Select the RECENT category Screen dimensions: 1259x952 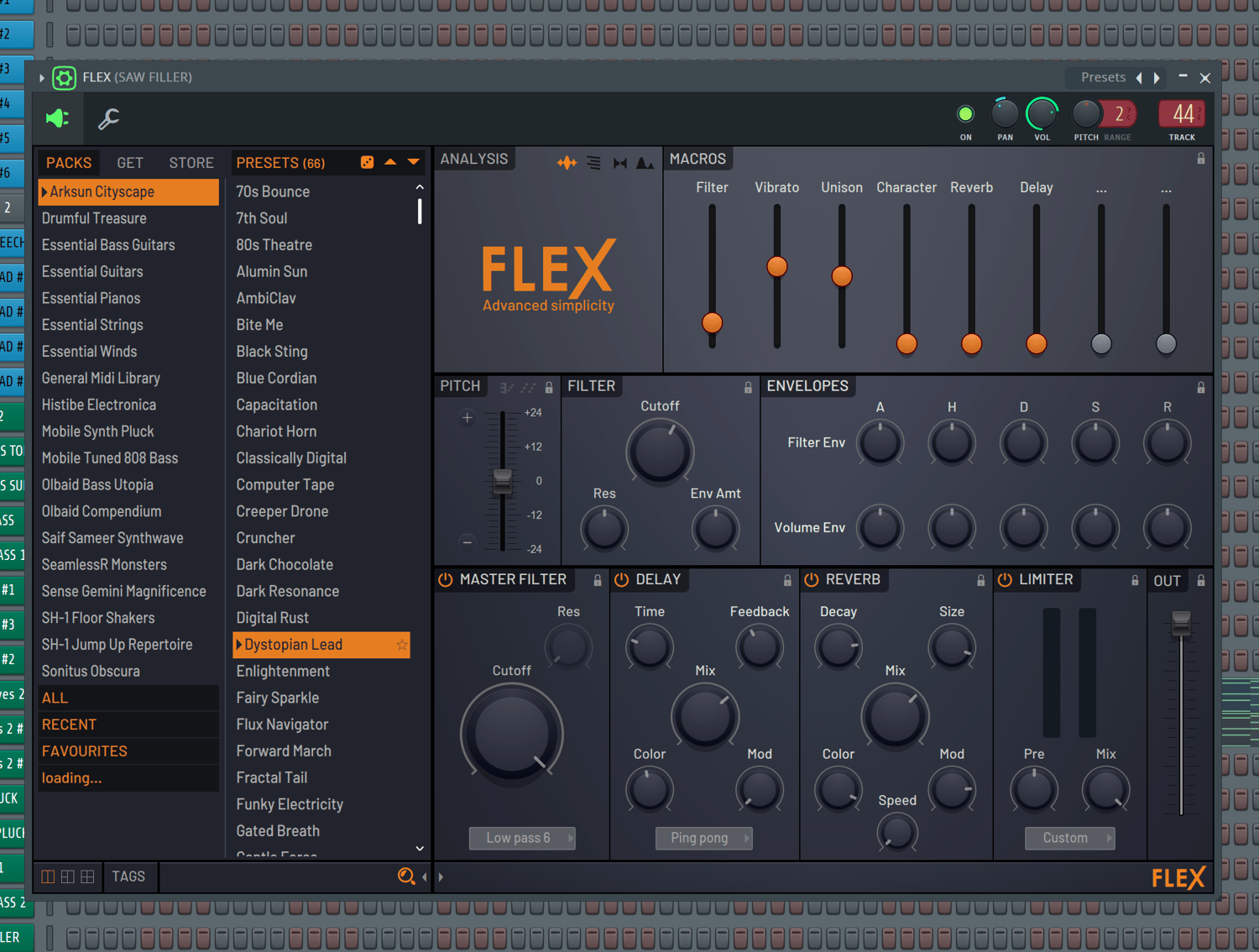(128, 724)
